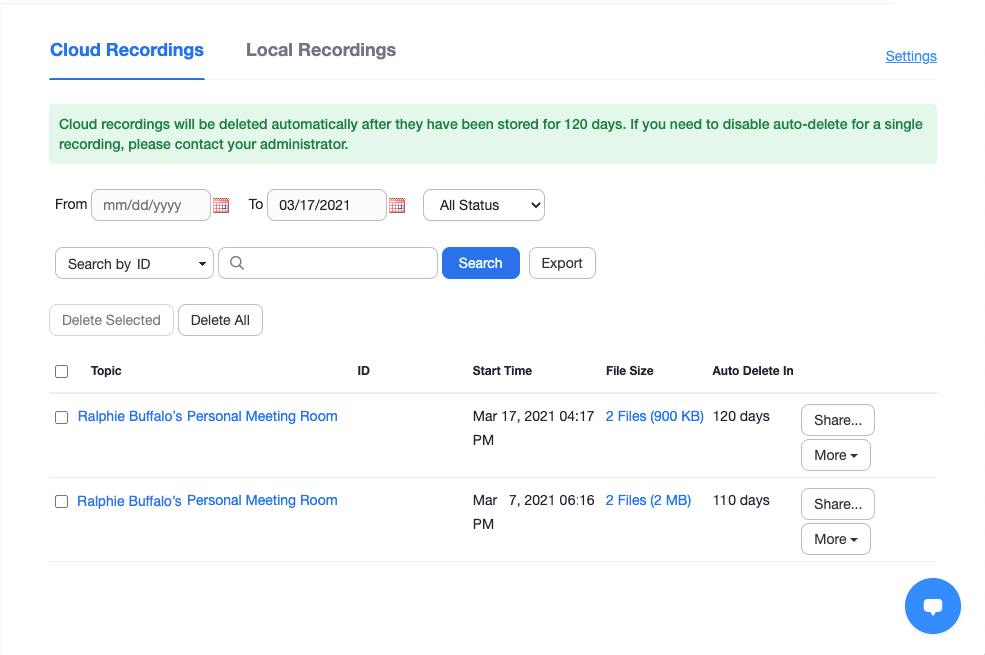Open the chat support bubble
Screen dimensions: 985x655
pyautogui.click(x=932, y=606)
